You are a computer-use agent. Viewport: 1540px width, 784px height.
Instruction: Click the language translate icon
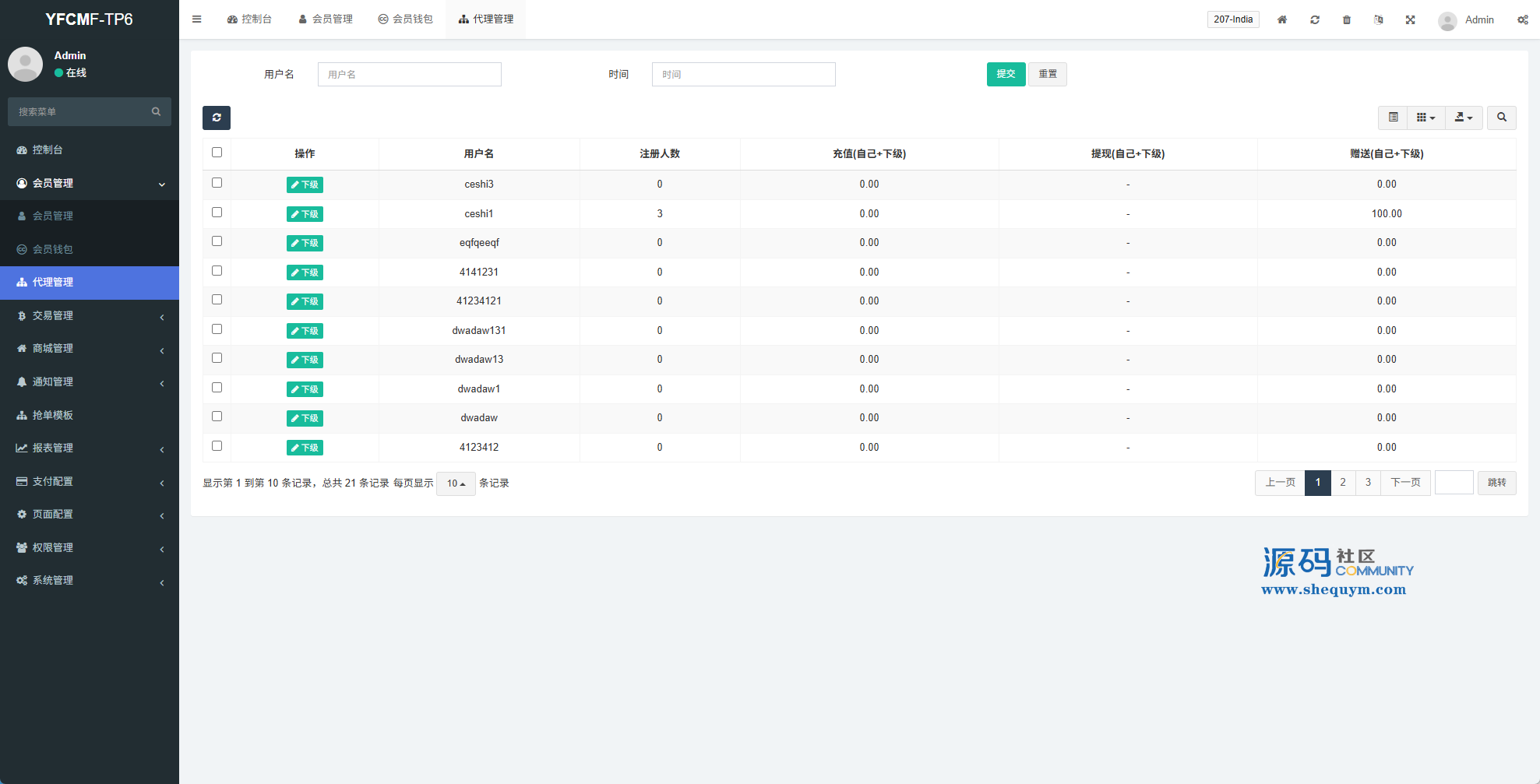click(1379, 19)
